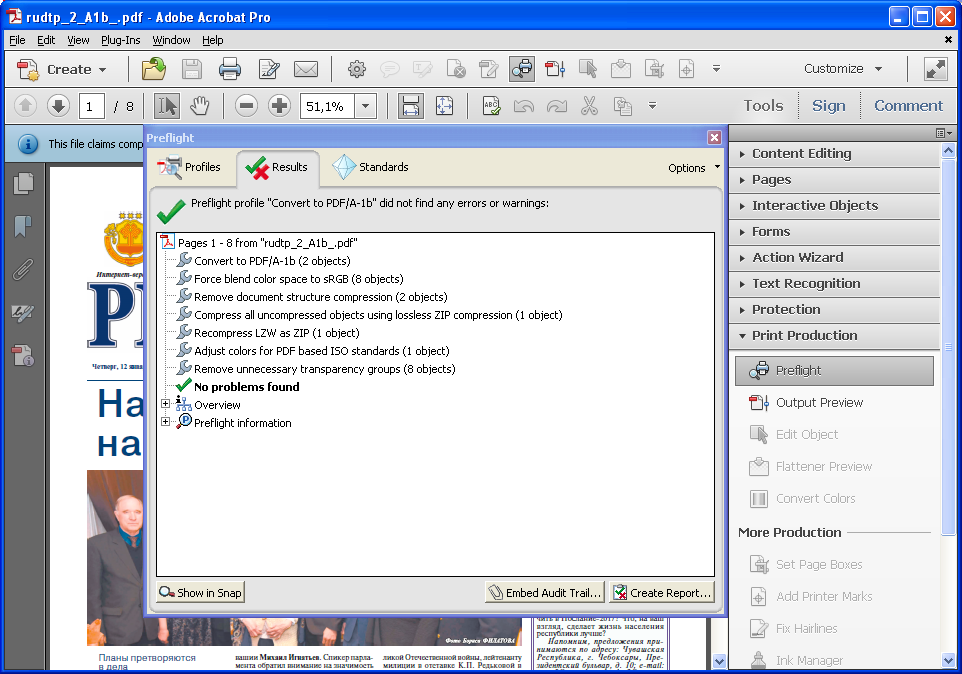
Task: Select Recompress LZW as ZIP row
Action: click(276, 333)
